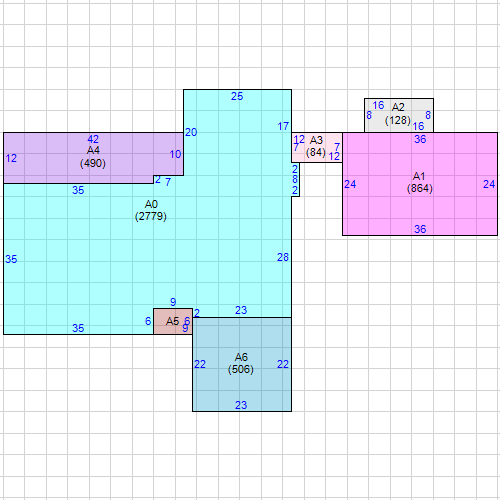Click the (864) area value text
The height and width of the screenshot is (500, 500).
point(419,188)
